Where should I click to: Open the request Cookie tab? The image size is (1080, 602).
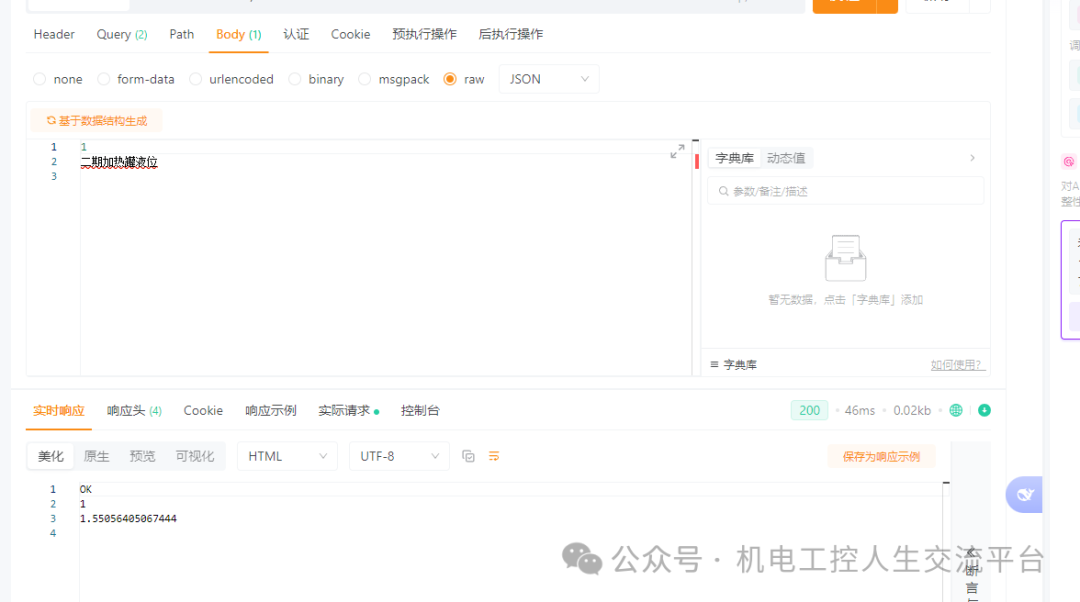click(351, 34)
